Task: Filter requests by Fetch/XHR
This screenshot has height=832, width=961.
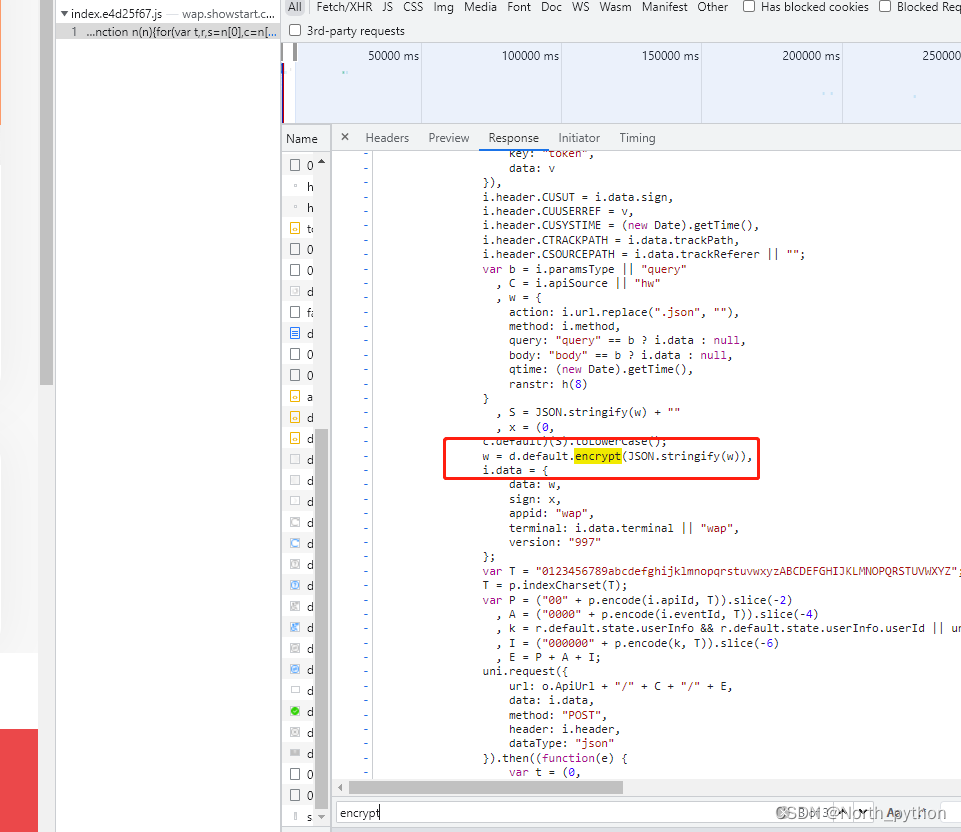Action: coord(344,7)
